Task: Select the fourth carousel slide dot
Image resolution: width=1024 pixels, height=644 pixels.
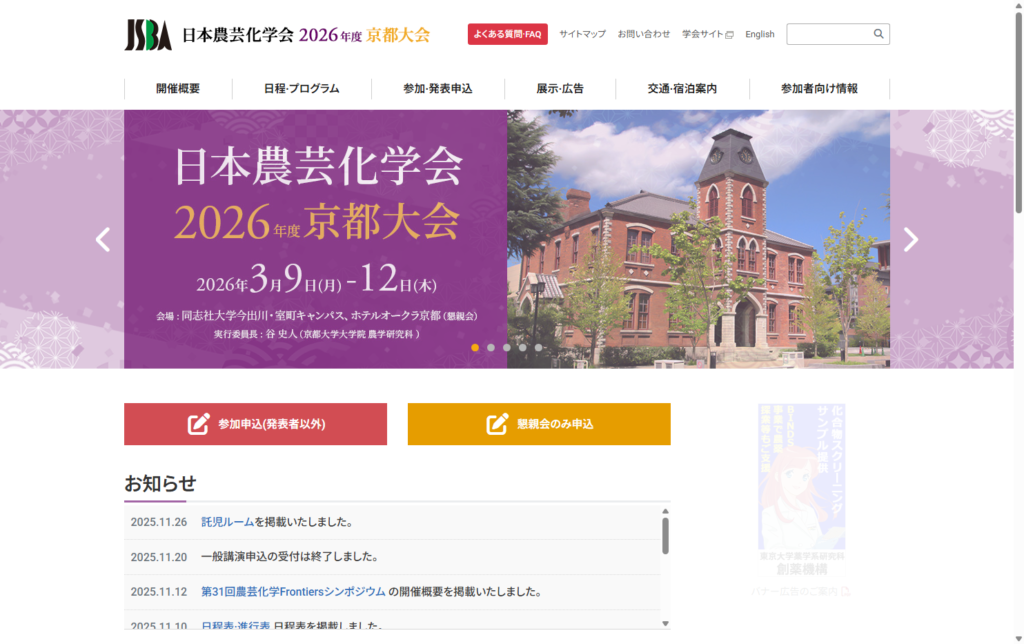Action: (521, 348)
